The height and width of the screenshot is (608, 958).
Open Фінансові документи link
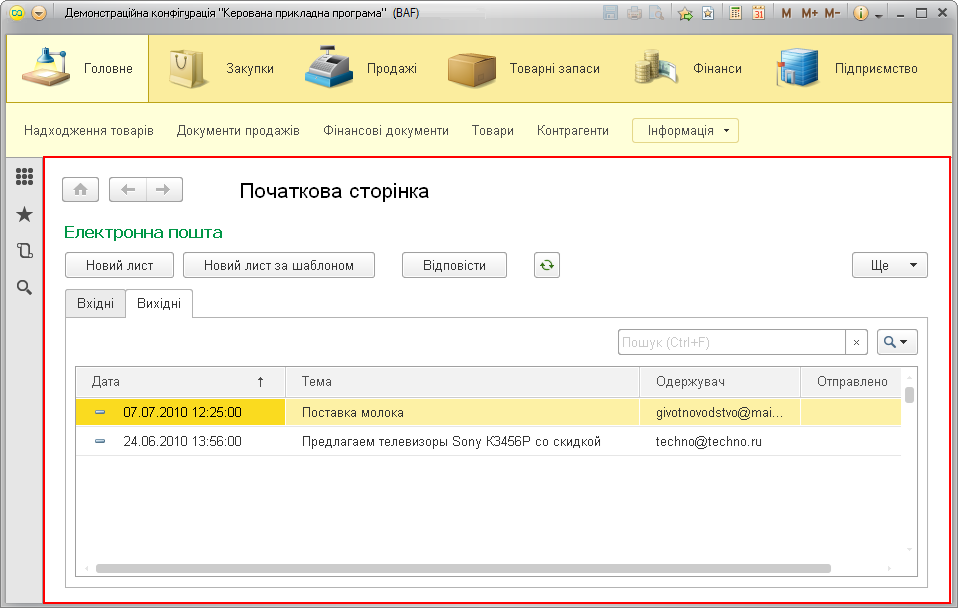pyautogui.click(x=386, y=131)
